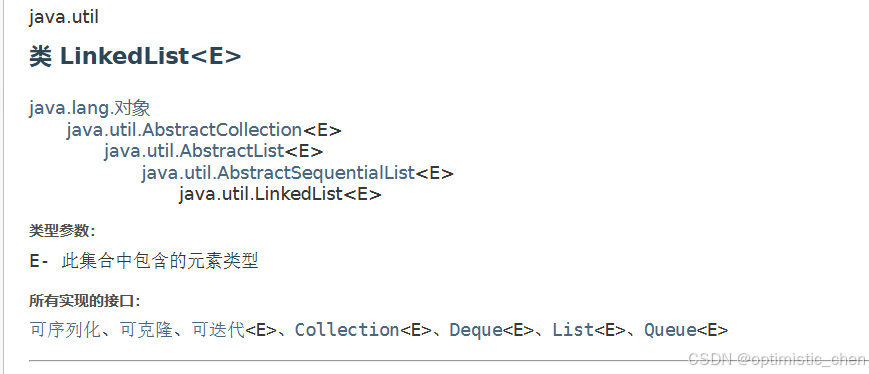The image size is (869, 374).
Task: Click java.util.LinkedList<E> in the hierarchy tree
Action: tap(280, 194)
